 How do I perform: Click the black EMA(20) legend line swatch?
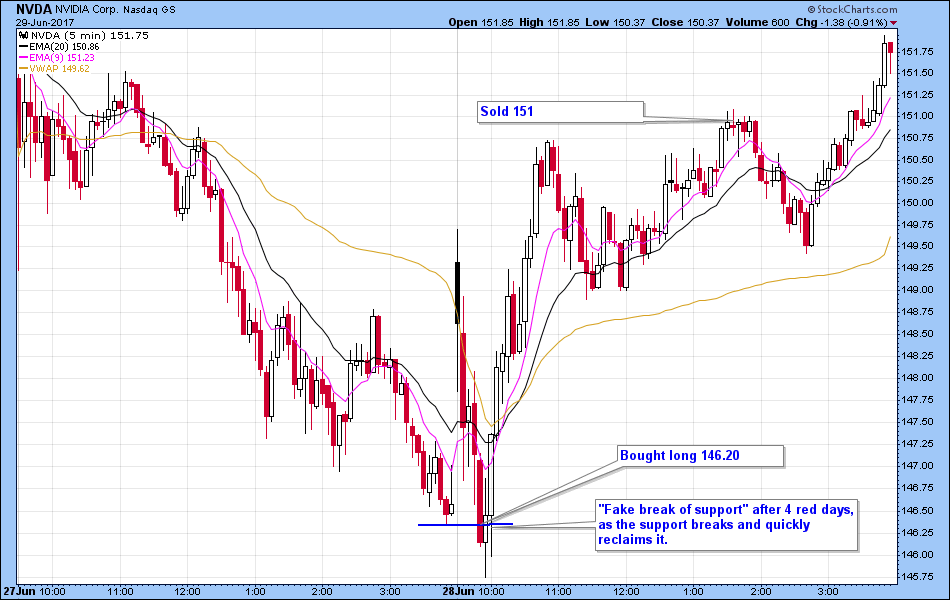(24, 47)
